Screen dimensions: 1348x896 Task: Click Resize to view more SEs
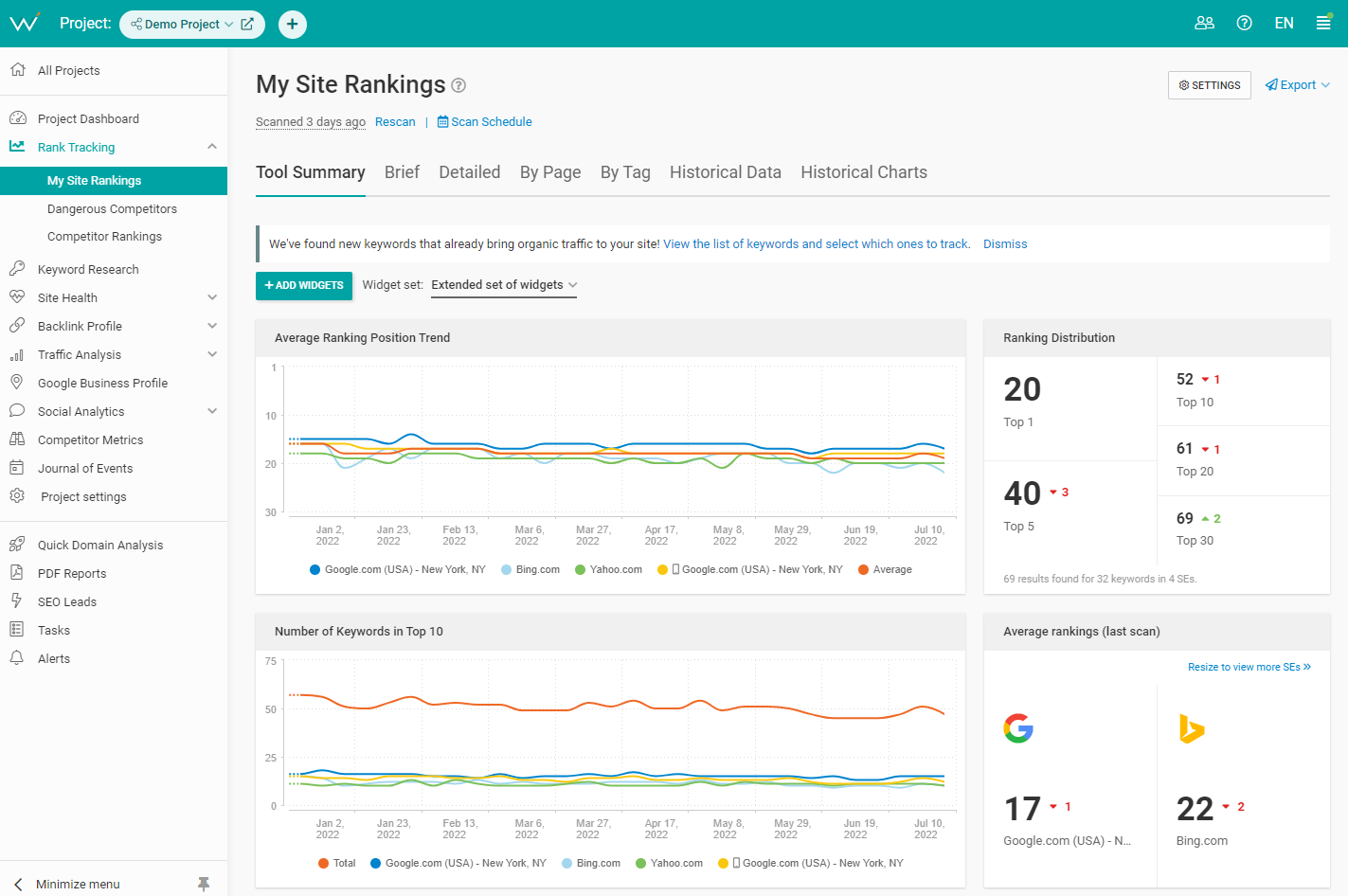(x=1249, y=667)
